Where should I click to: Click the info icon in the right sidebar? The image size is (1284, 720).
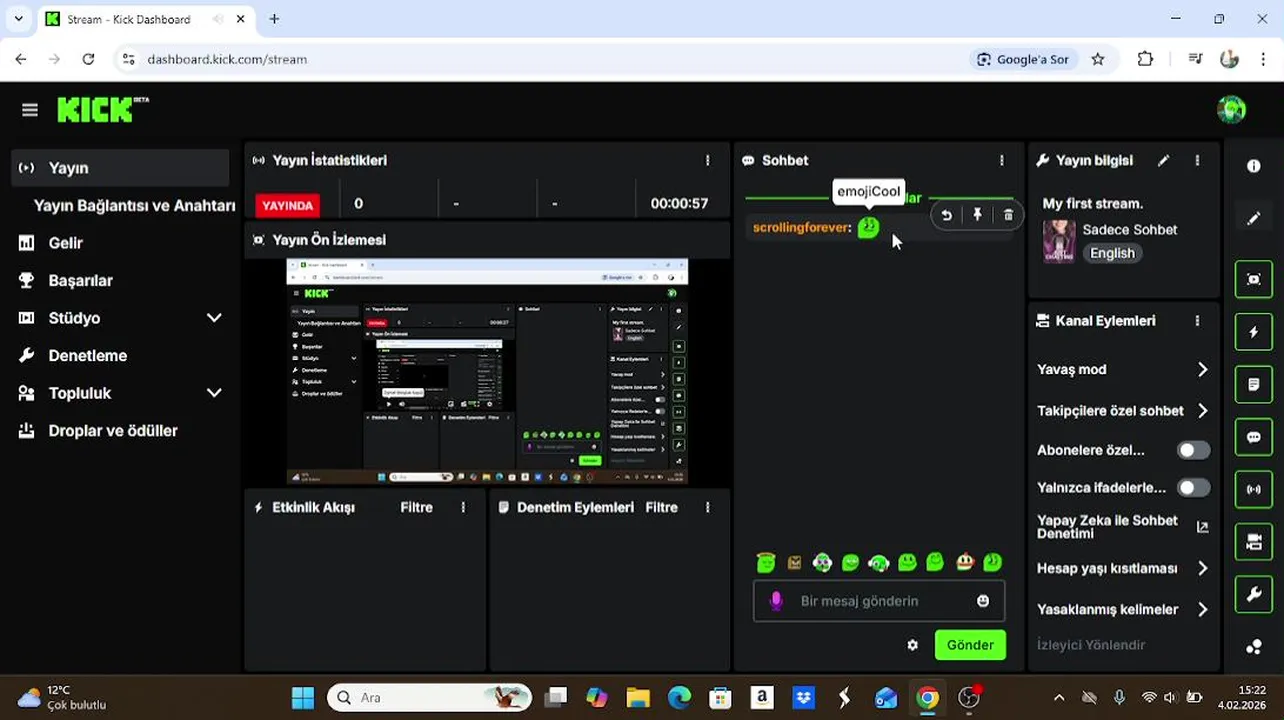coord(1254,166)
